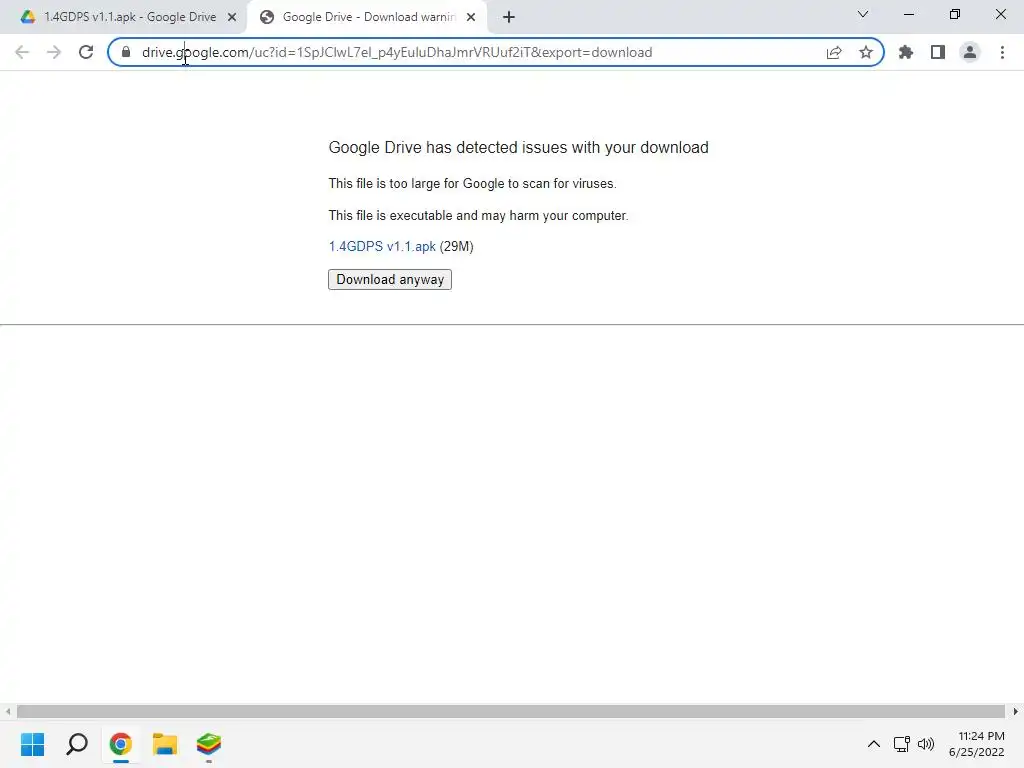The height and width of the screenshot is (768, 1024).
Task: Open the Extensions puzzle icon
Action: 906,52
